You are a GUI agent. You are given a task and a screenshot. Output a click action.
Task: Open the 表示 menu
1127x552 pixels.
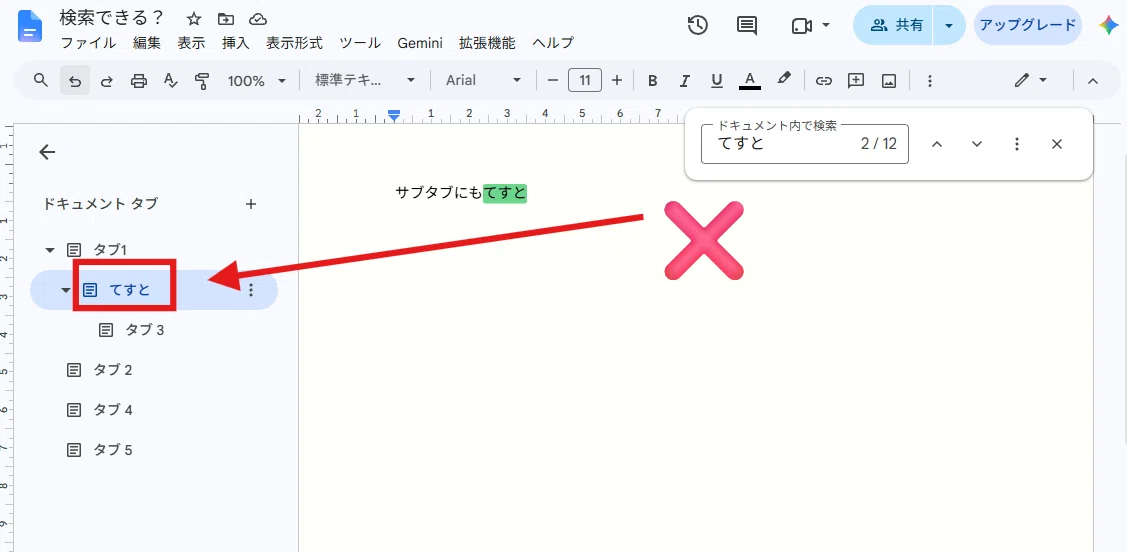point(191,42)
